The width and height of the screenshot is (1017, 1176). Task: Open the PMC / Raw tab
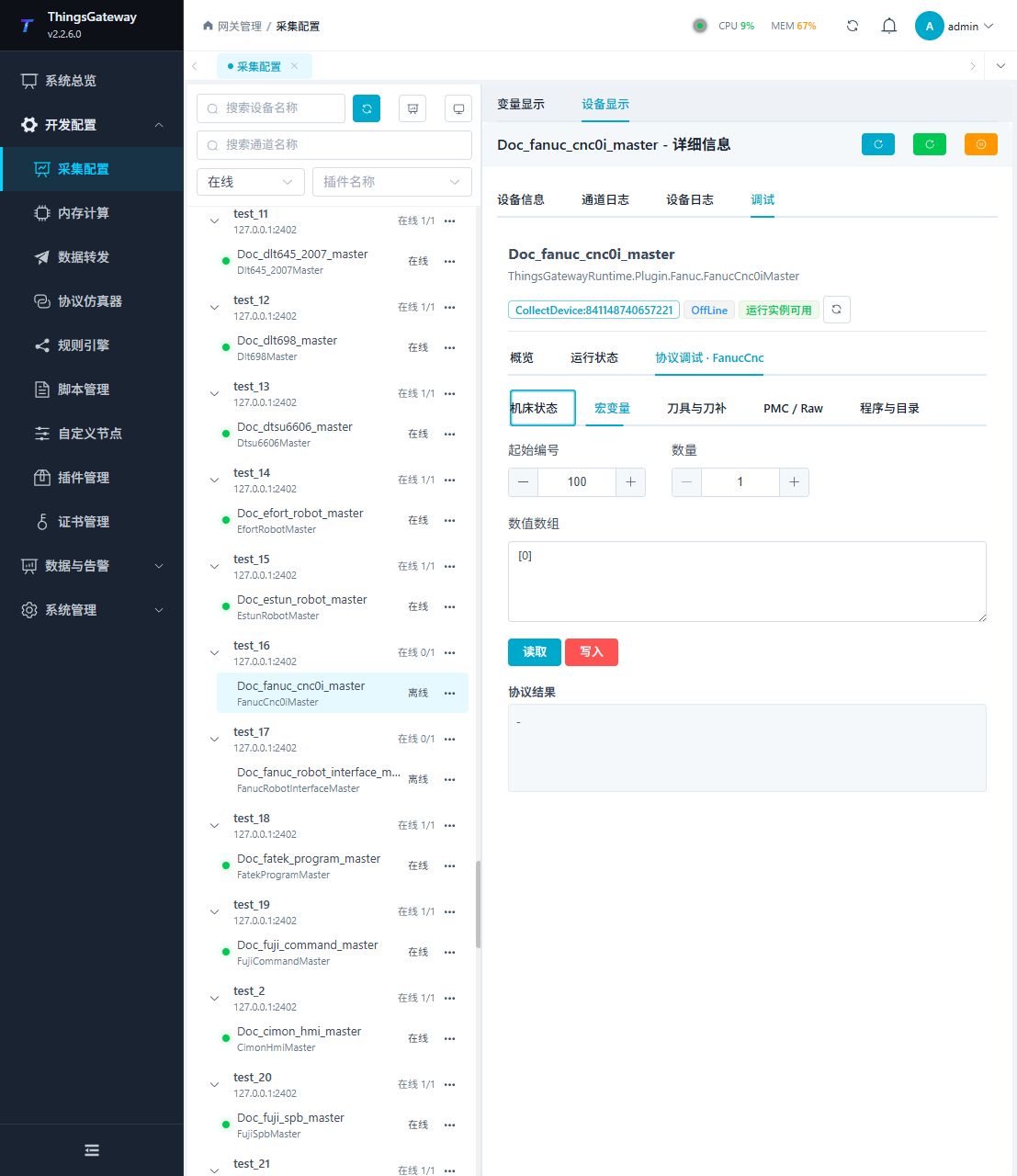793,408
